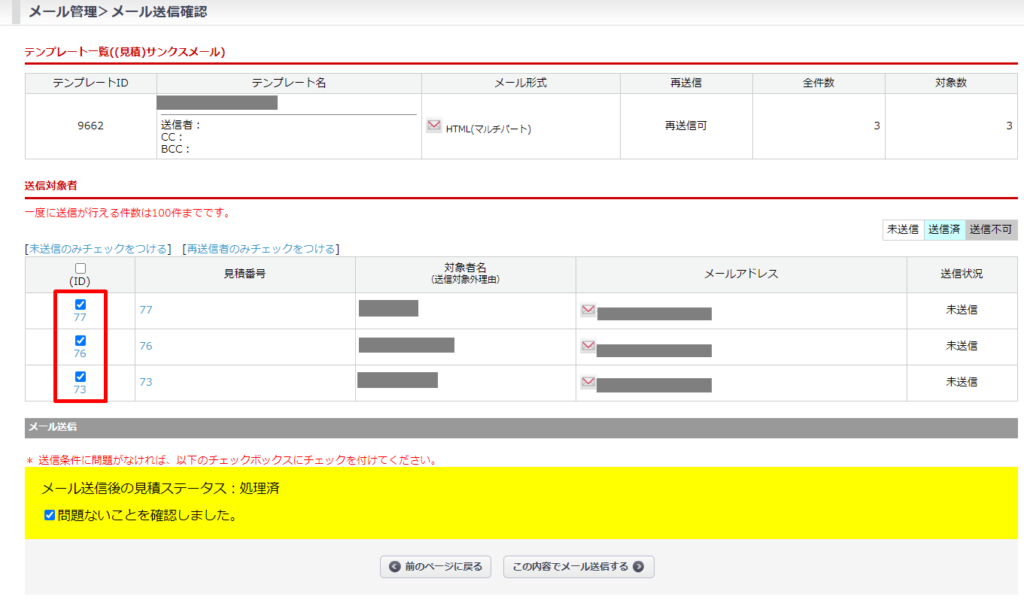Click the envelope icon in row 77
This screenshot has width=1024, height=606.
(x=588, y=310)
